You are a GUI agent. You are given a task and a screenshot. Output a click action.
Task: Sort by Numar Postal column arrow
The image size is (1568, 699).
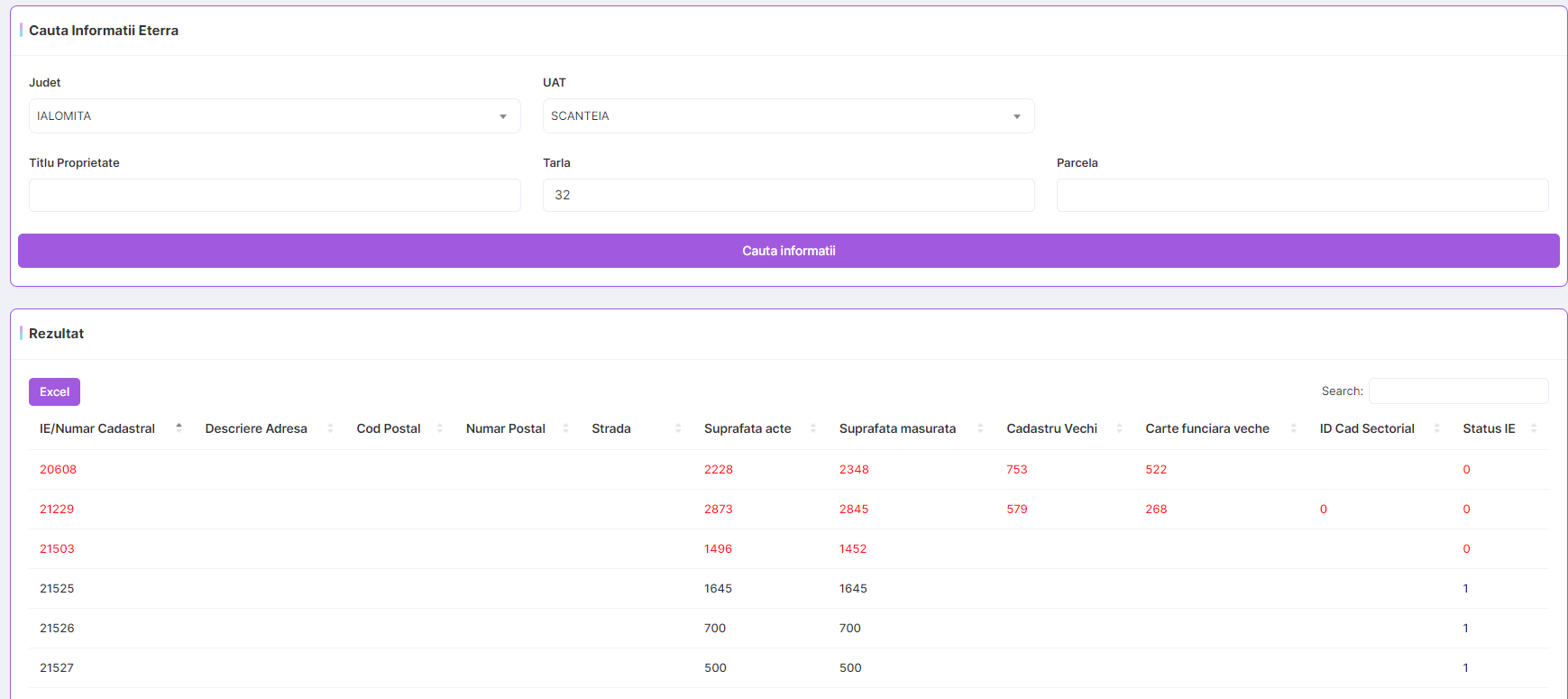point(565,428)
